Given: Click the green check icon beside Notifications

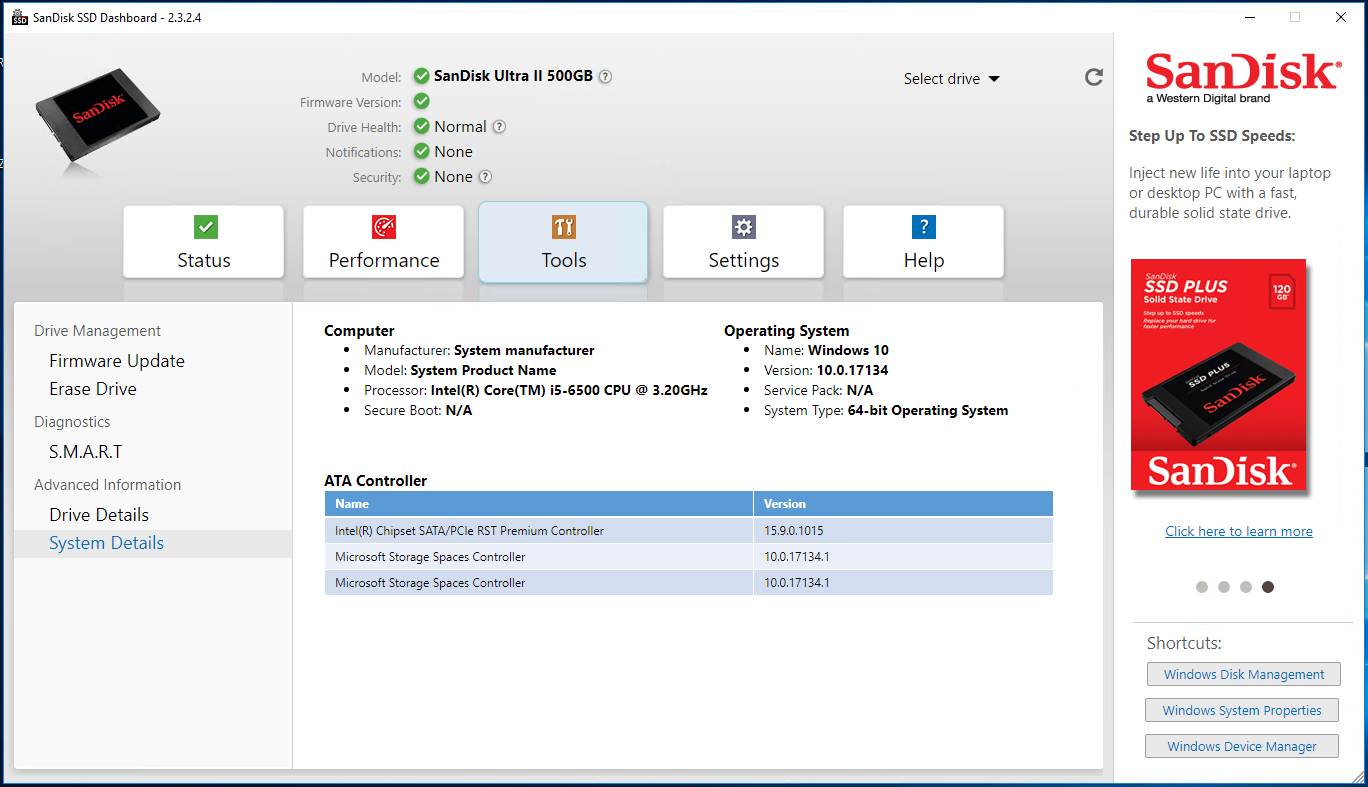Looking at the screenshot, I should click(x=422, y=152).
